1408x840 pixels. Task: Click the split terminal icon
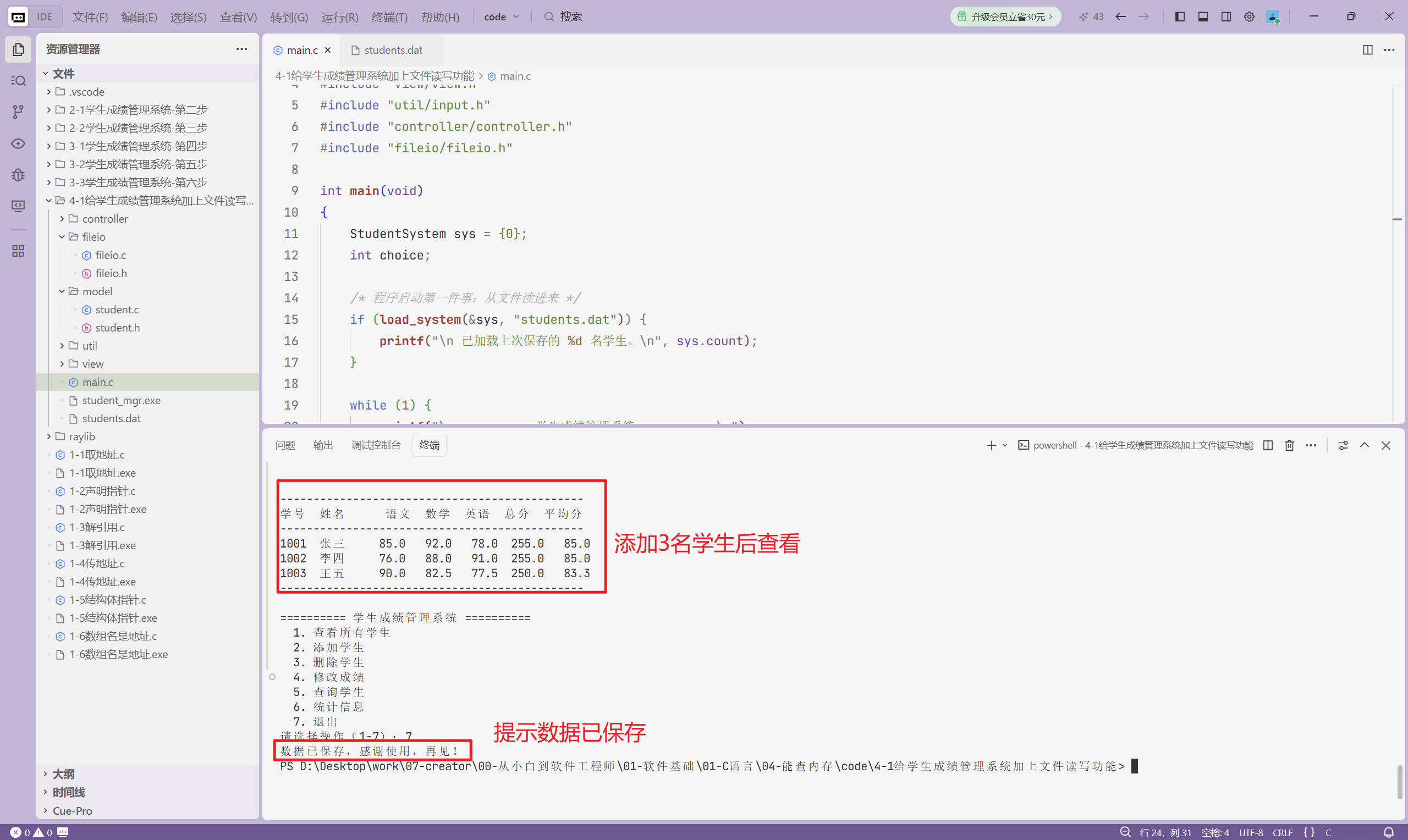pos(1268,445)
